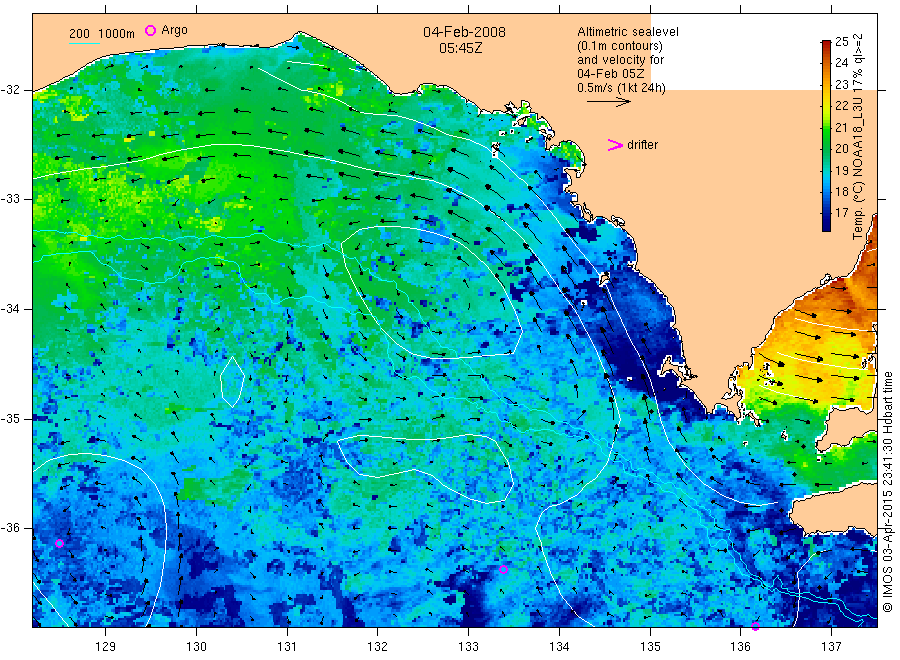900x660 pixels.
Task: Click the time label 05:45Z
Action: pyautogui.click(x=460, y=48)
